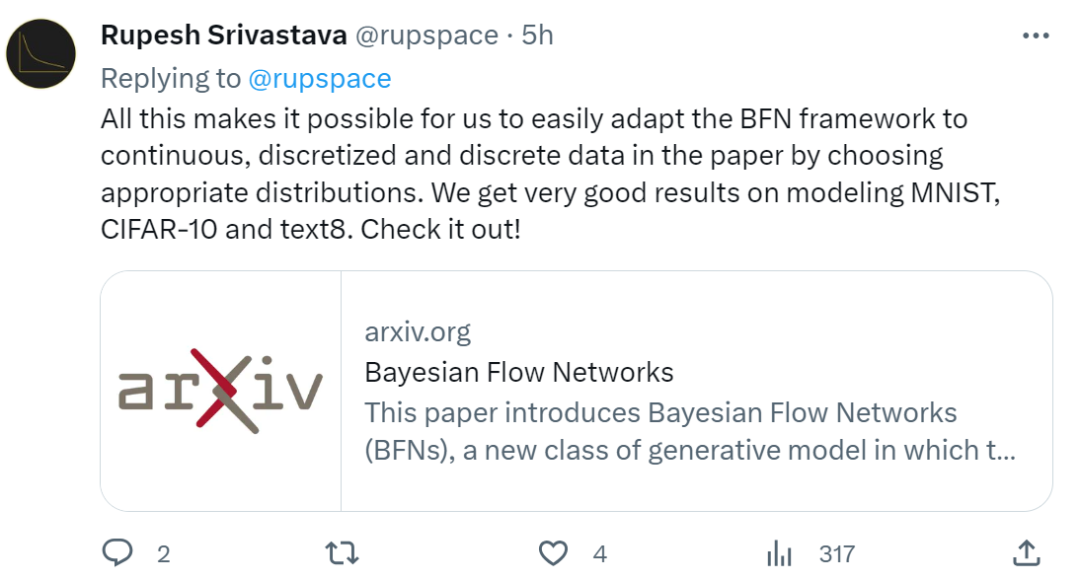Screen dimensions: 1080x580
Task: Click the view count of 317
Action: [837, 554]
